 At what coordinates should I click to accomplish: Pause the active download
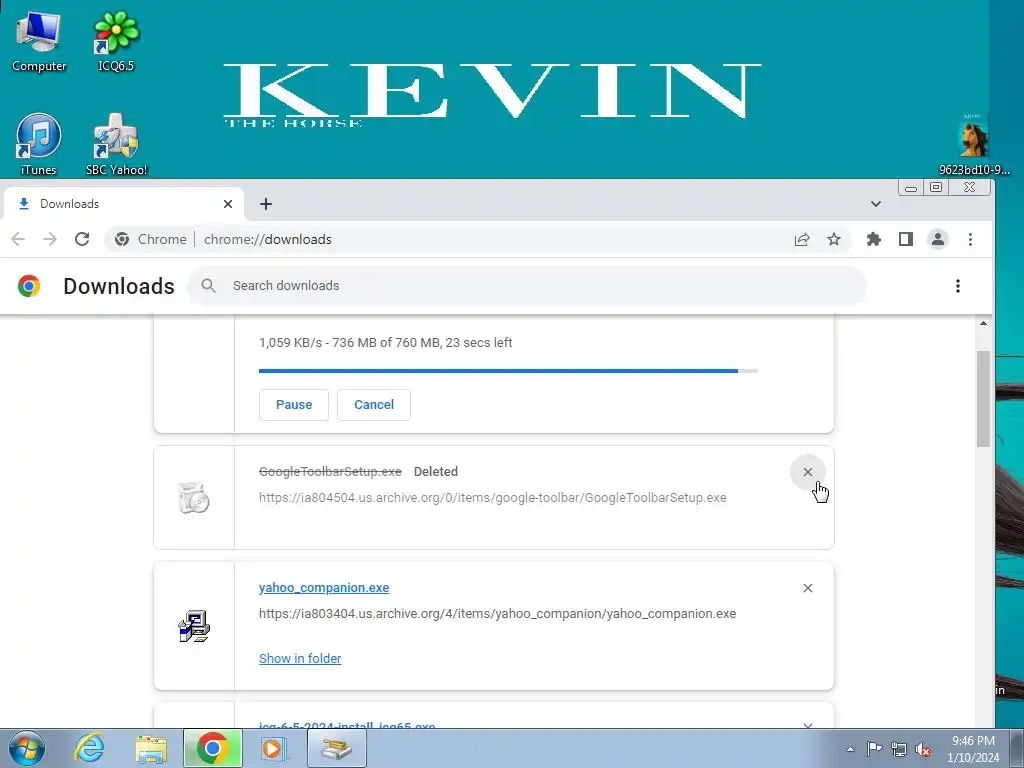tap(294, 405)
